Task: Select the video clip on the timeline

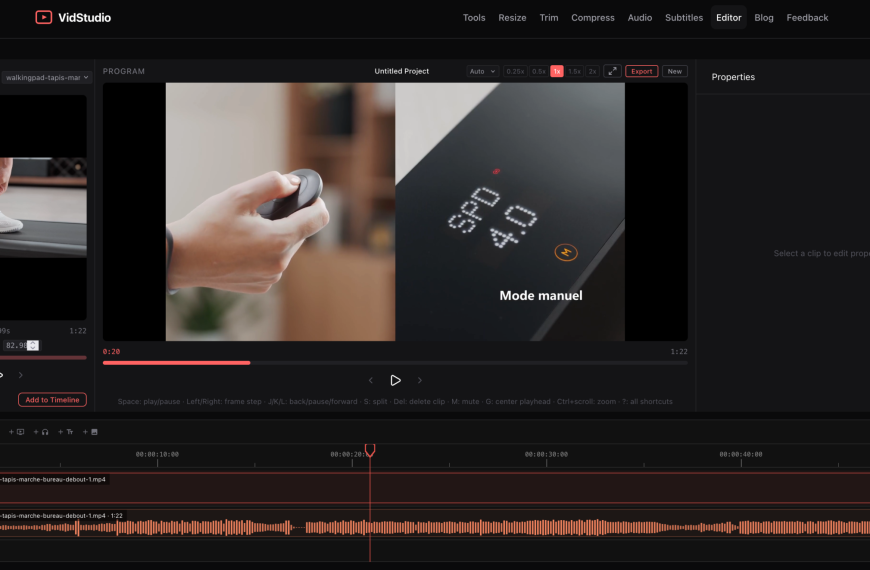Action: click(435, 488)
